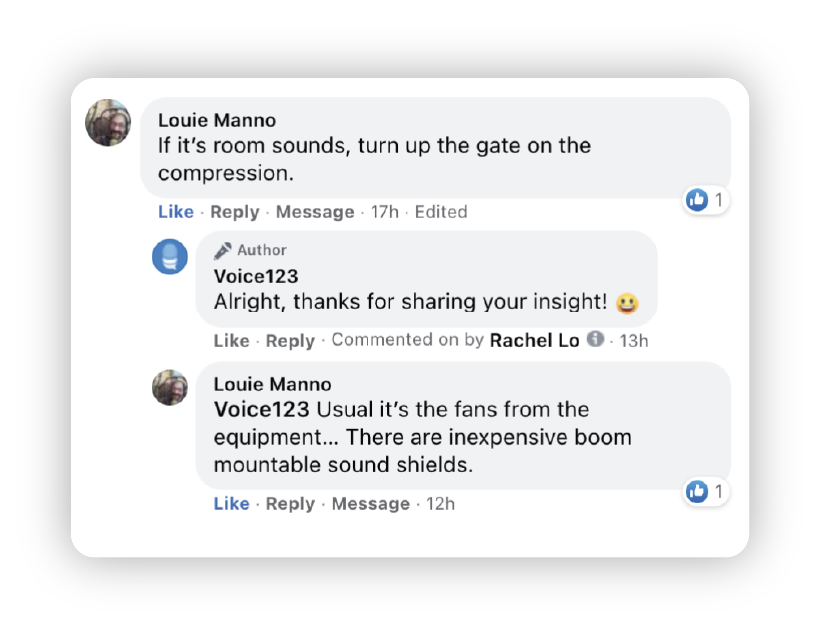Viewport: 821px width, 624px height.
Task: Like the "thanks for sharing your insight" comment
Action: tap(231, 341)
